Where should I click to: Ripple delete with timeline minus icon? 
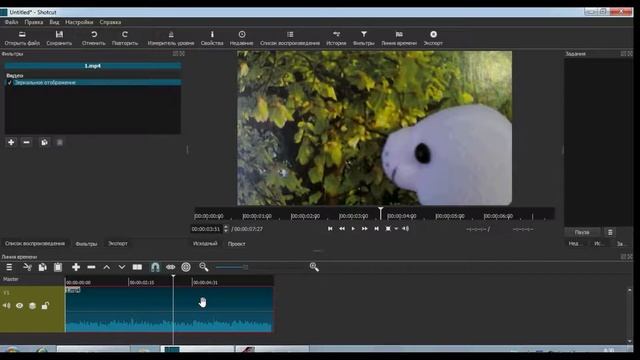tap(91, 267)
